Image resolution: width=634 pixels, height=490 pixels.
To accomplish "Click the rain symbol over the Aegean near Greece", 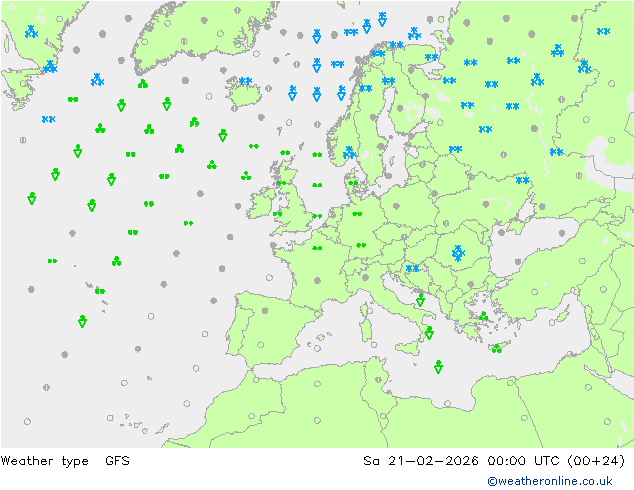I will point(484,316).
